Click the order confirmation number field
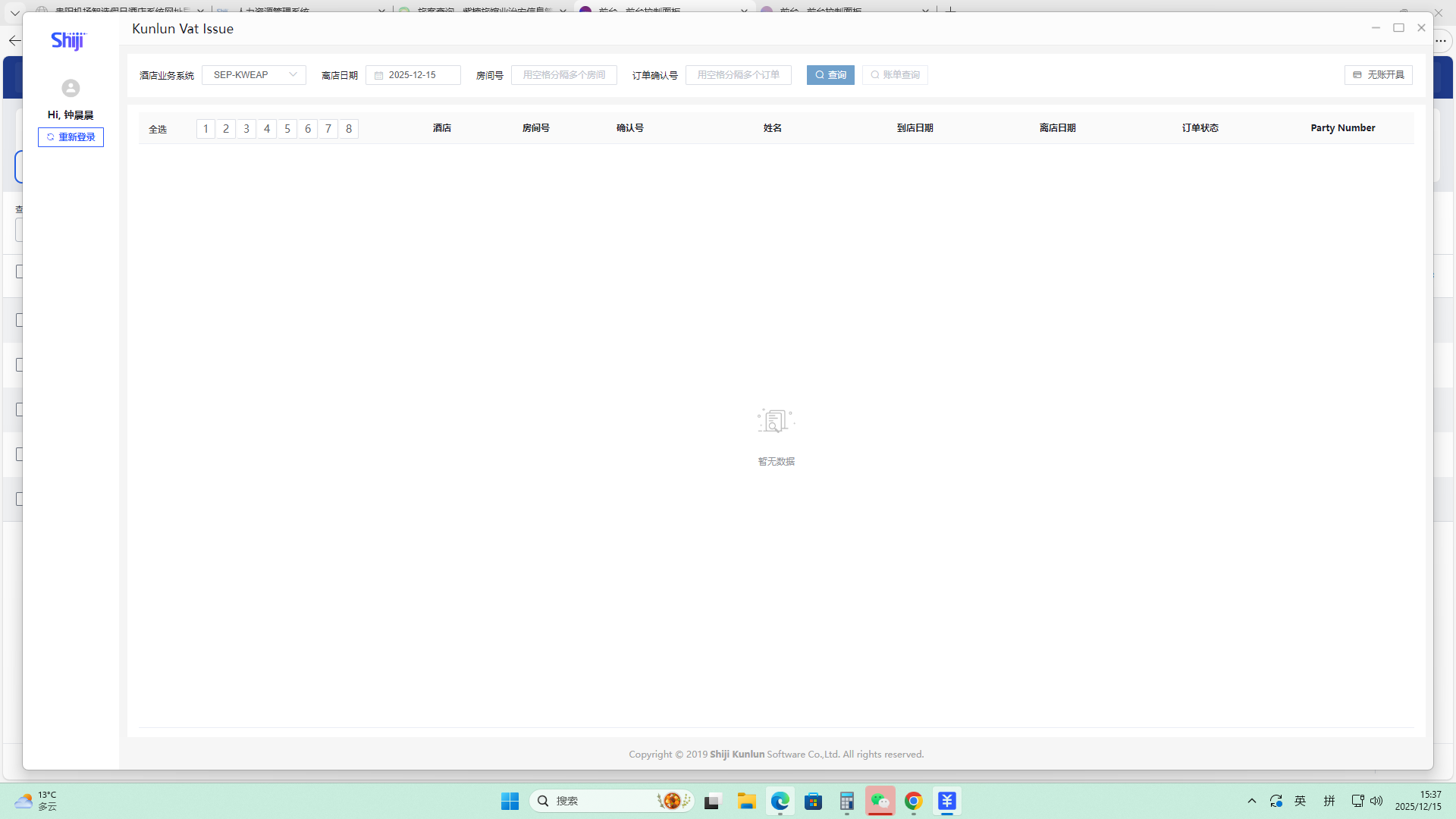The width and height of the screenshot is (1456, 819). pyautogui.click(x=738, y=75)
